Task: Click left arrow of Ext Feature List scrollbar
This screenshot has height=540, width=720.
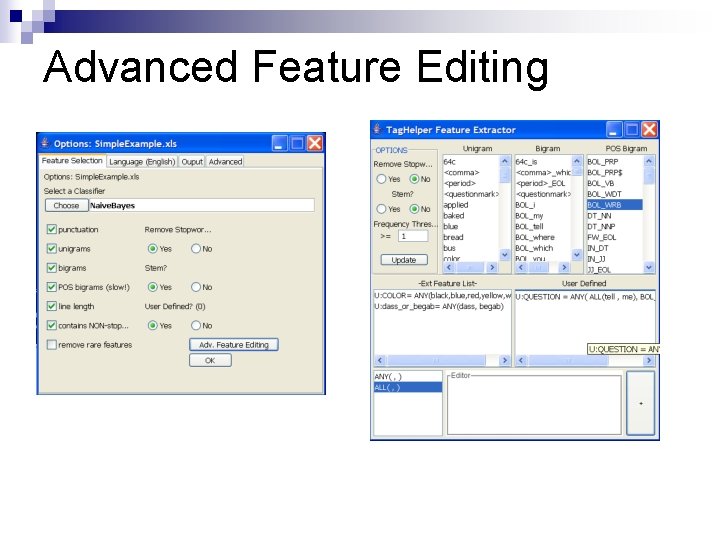Action: (x=380, y=360)
